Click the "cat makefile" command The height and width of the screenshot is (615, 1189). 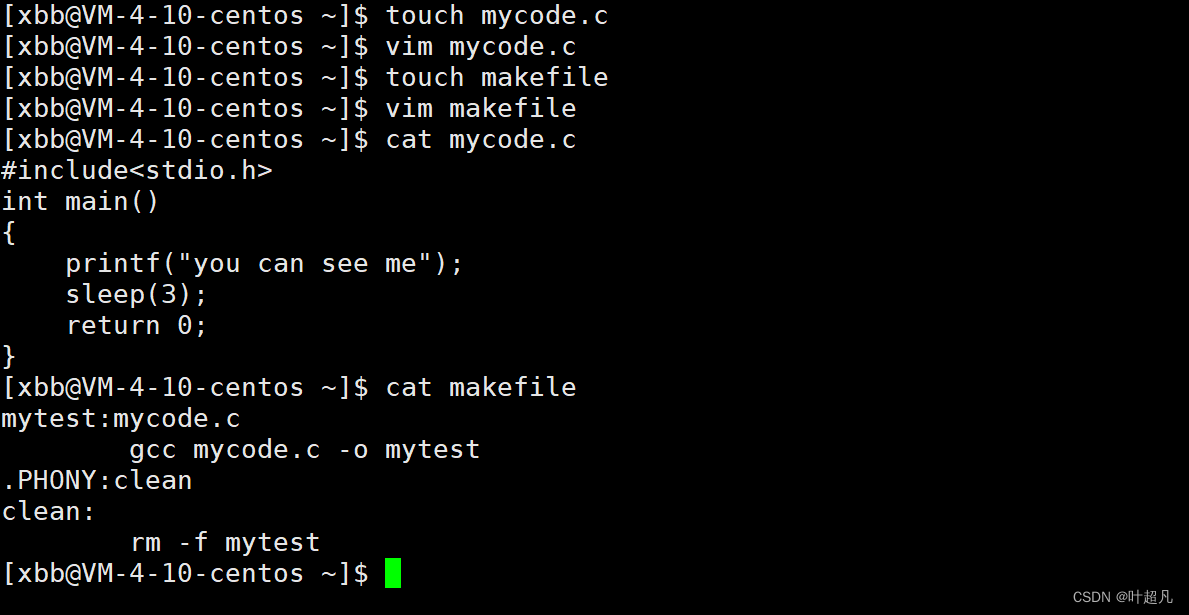(x=480, y=387)
